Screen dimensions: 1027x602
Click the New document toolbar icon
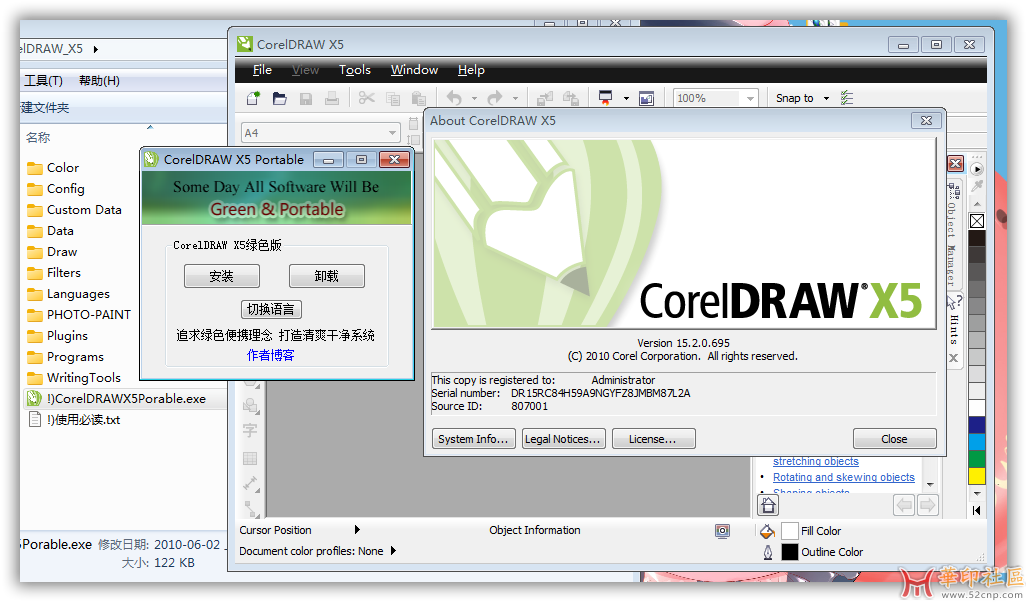253,98
